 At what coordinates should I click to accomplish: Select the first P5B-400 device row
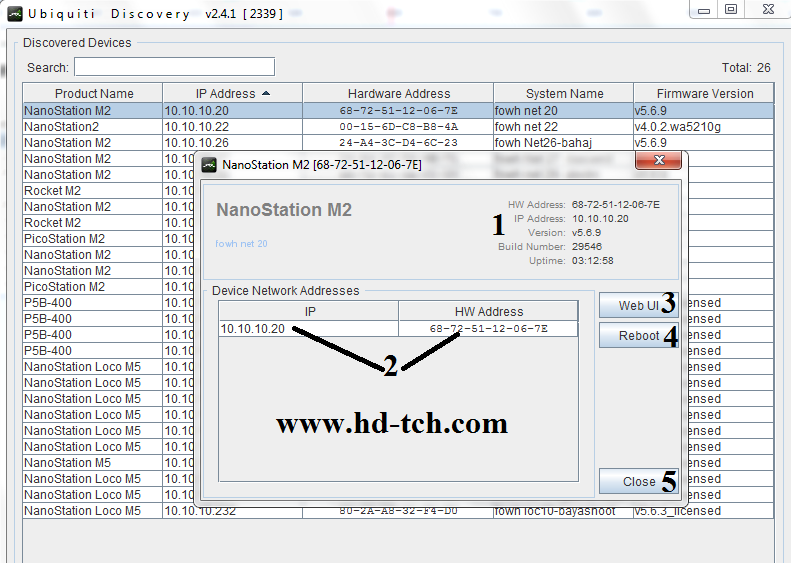coord(92,303)
